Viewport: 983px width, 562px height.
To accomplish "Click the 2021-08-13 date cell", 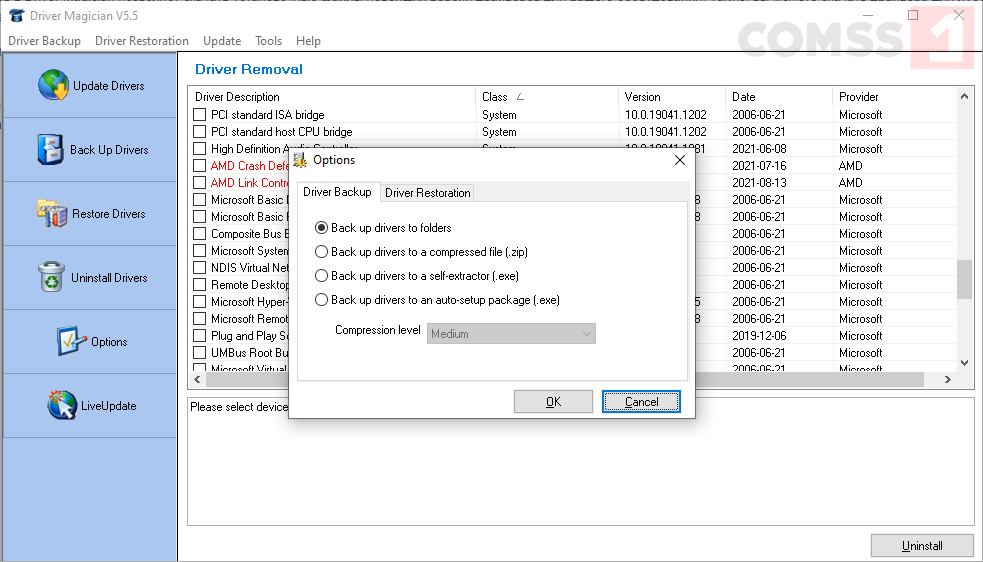I will coord(759,183).
